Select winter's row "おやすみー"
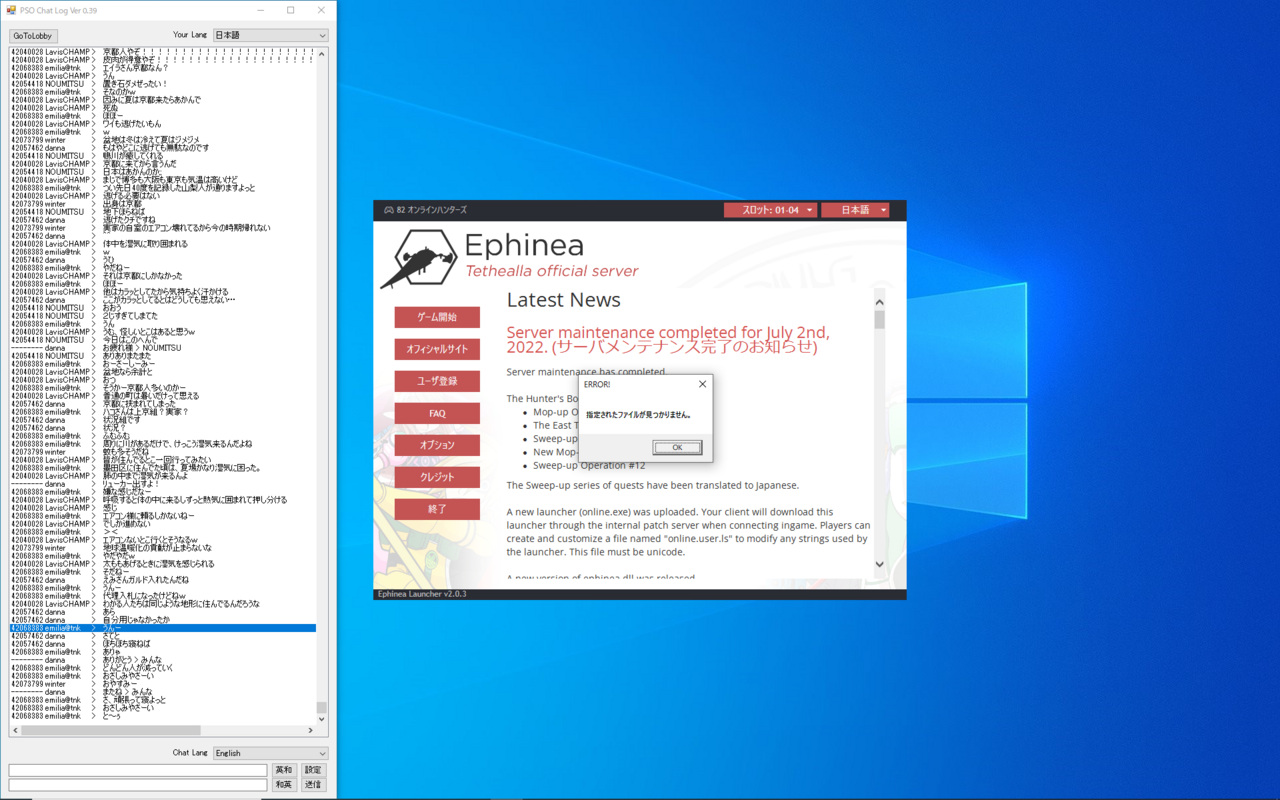The width and height of the screenshot is (1280, 800). point(163,684)
